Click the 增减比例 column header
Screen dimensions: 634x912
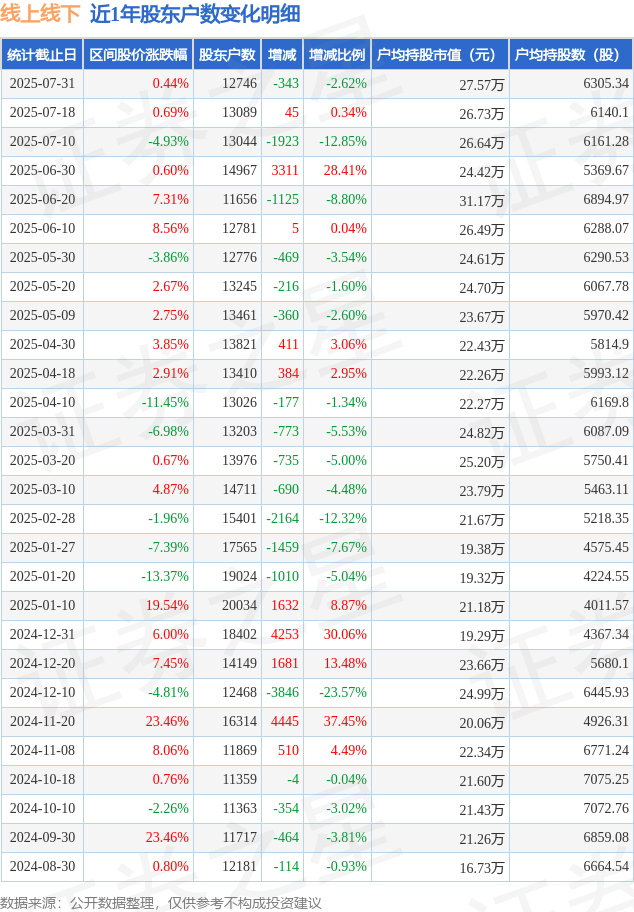coord(337,55)
